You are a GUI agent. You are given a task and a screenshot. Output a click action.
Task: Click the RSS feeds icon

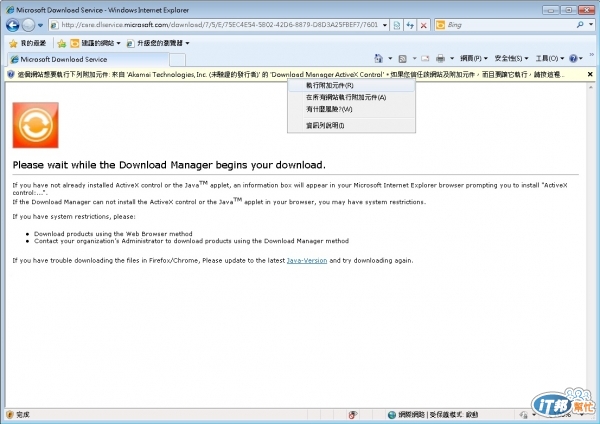pyautogui.click(x=403, y=59)
